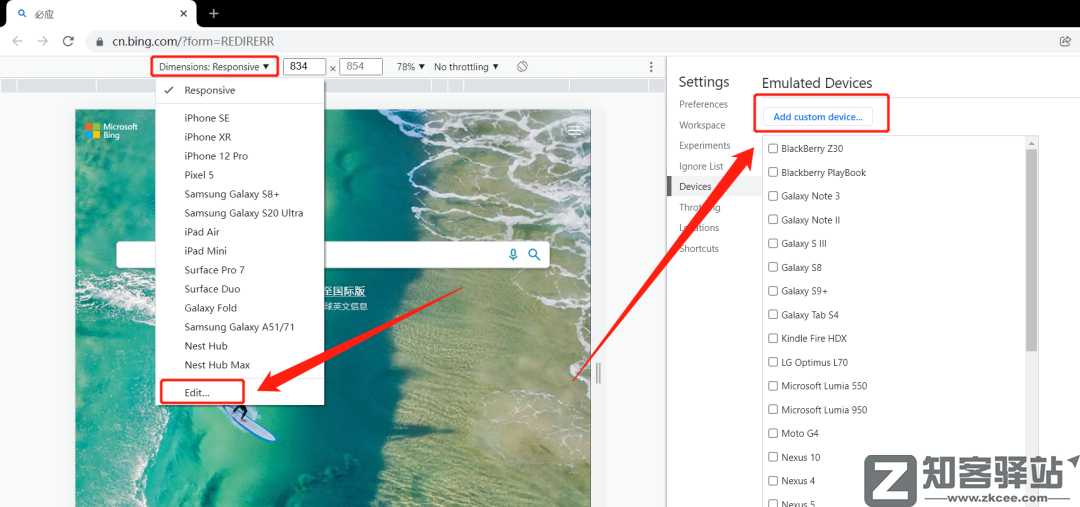Click the width field showing 834
The width and height of the screenshot is (1080, 507).
click(303, 67)
